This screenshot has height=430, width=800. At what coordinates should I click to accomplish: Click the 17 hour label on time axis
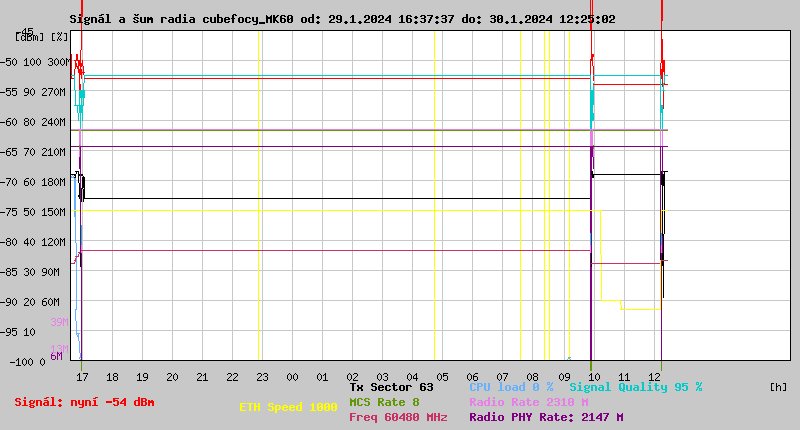[x=82, y=377]
